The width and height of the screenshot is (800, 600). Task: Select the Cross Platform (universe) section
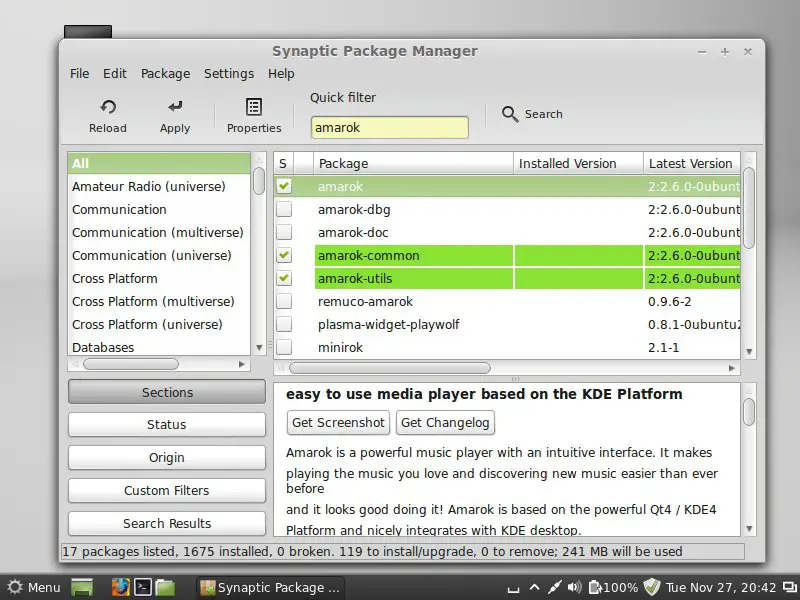(x=159, y=324)
